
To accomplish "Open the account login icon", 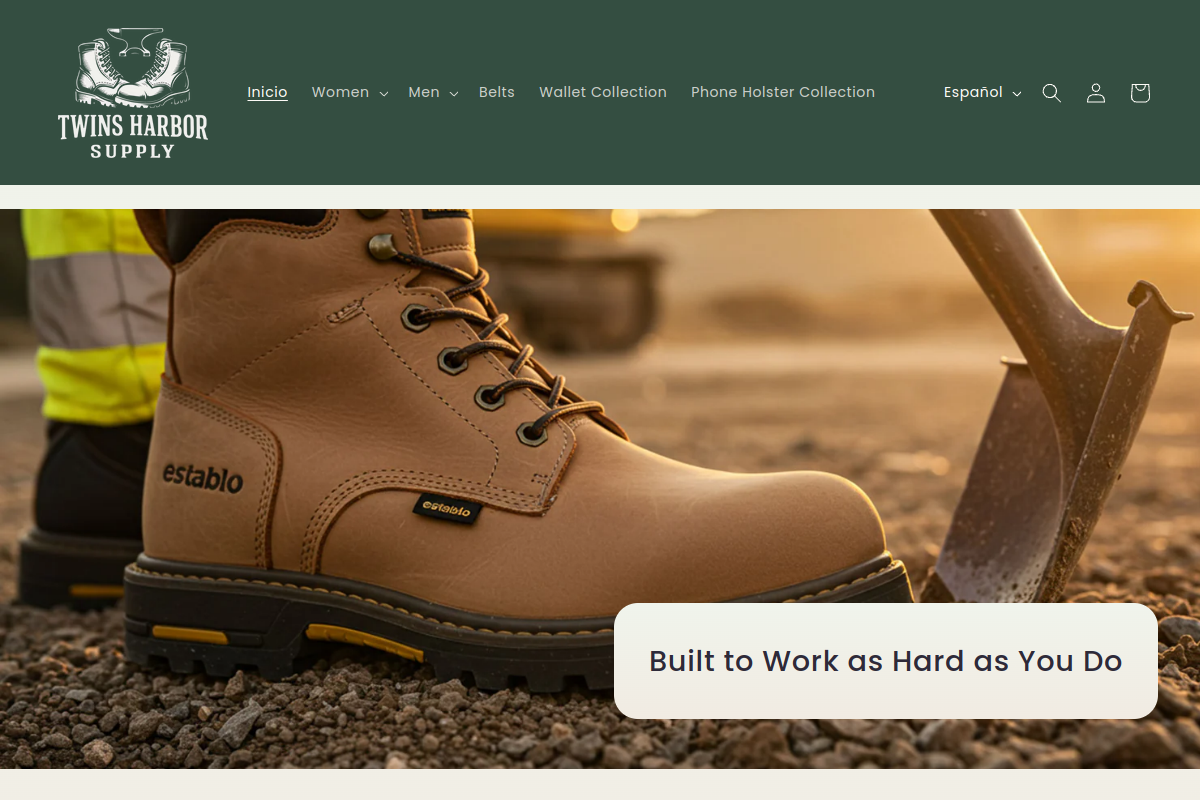I will (x=1096, y=93).
